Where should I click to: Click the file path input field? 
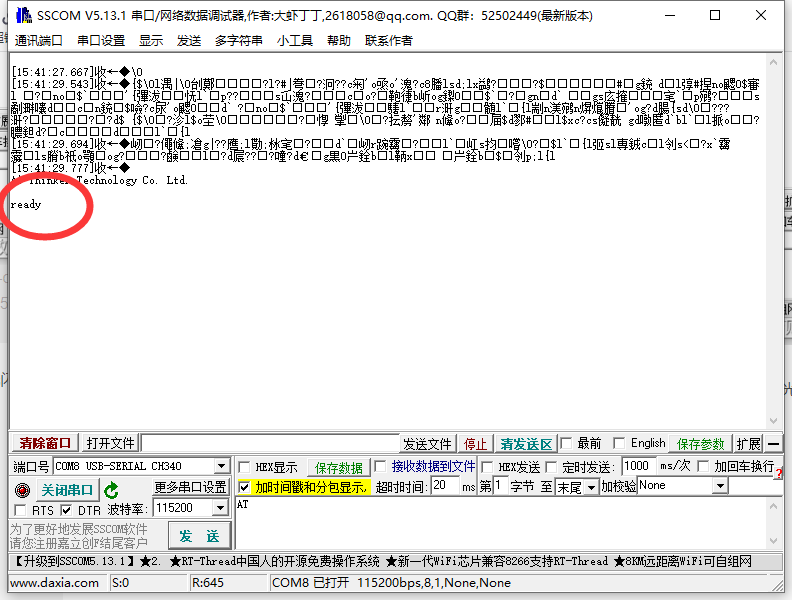tap(270, 443)
